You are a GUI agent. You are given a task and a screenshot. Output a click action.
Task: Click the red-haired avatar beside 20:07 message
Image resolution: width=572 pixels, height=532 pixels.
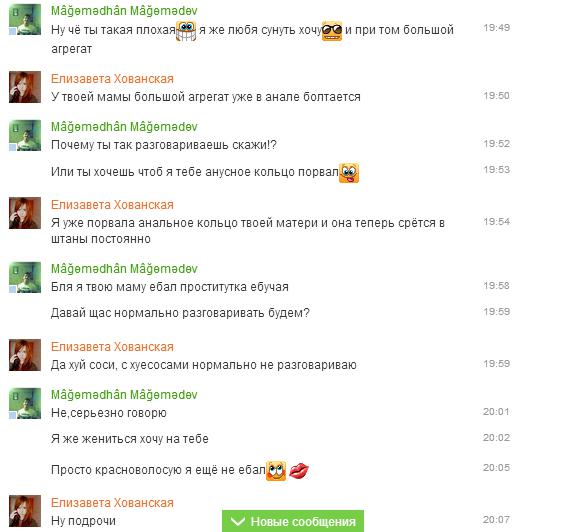point(25,511)
